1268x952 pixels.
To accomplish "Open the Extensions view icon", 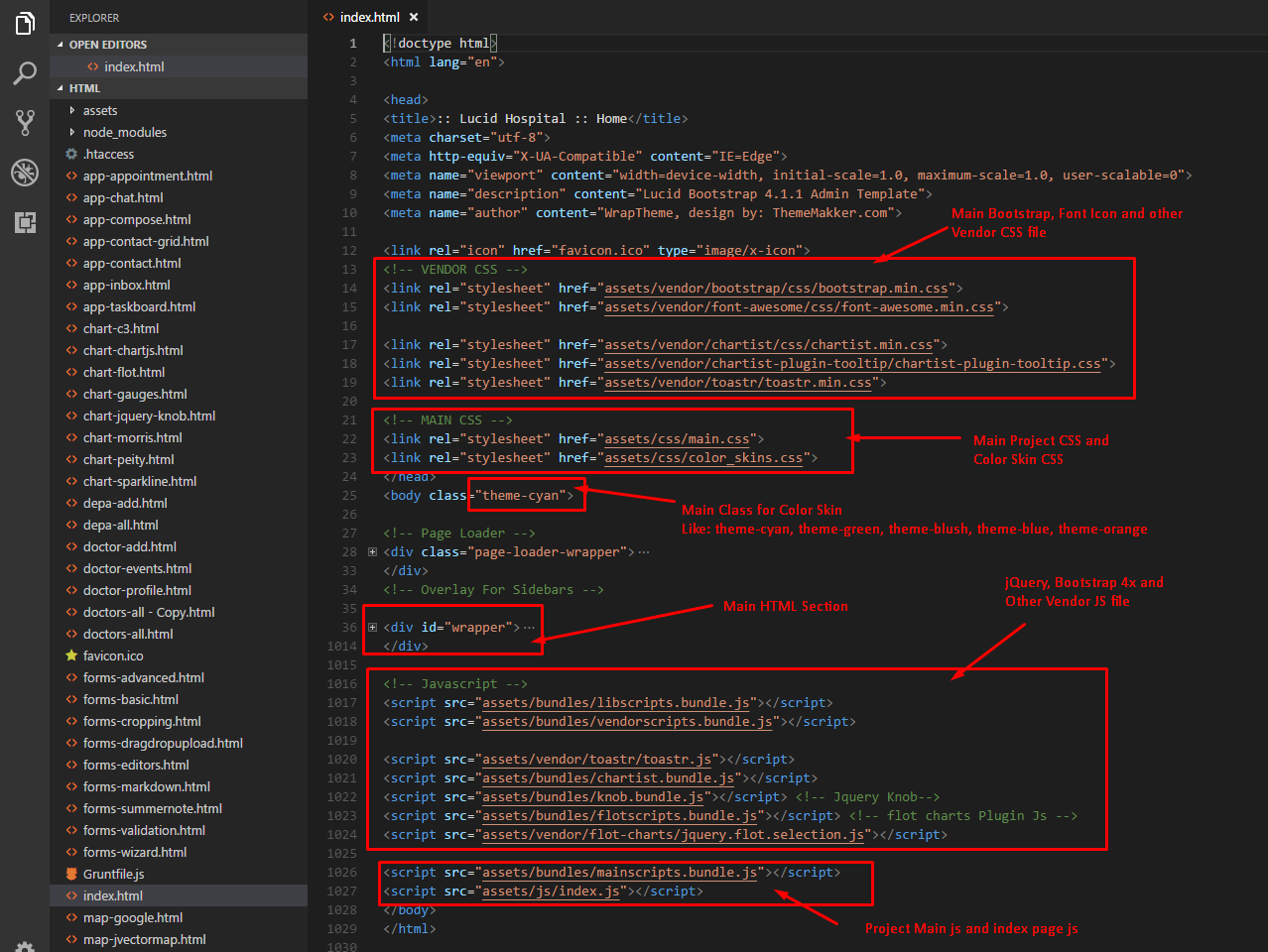I will point(25,222).
